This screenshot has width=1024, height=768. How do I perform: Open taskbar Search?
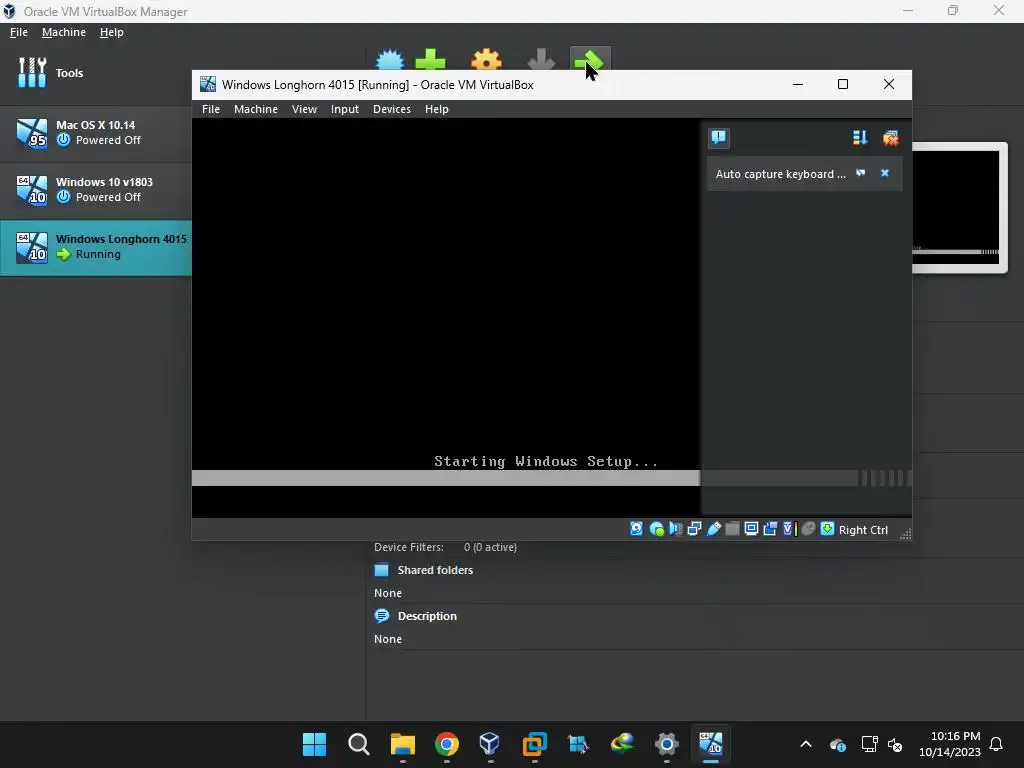[x=359, y=744]
